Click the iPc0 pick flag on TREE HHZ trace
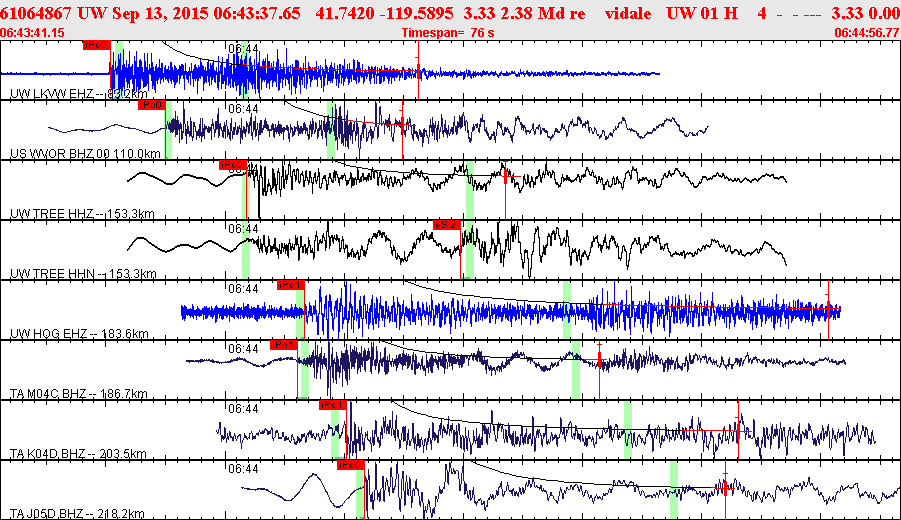This screenshot has width=901, height=520. pos(233,165)
